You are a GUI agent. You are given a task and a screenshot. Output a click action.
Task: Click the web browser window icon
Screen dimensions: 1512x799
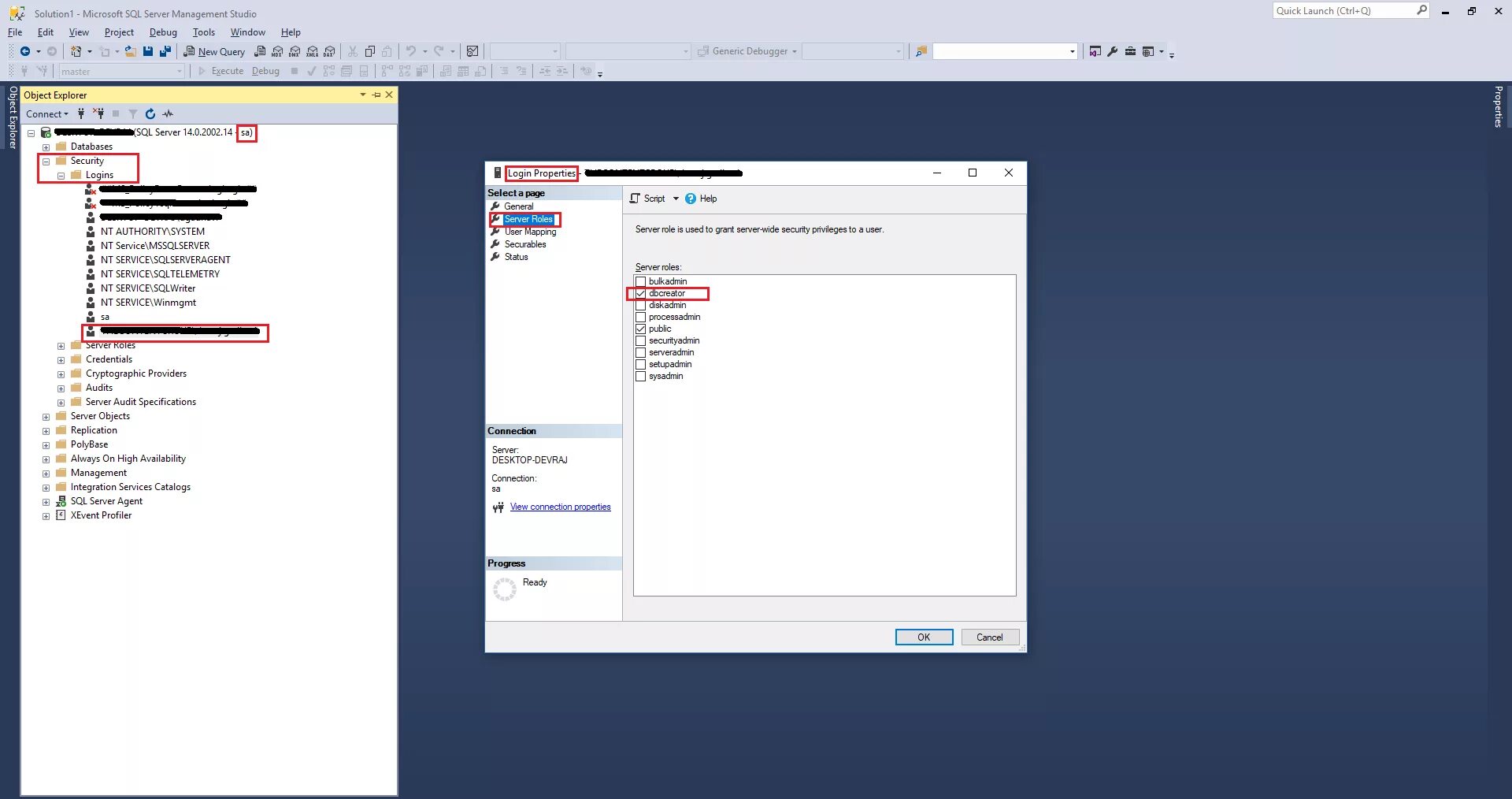pos(1148,51)
